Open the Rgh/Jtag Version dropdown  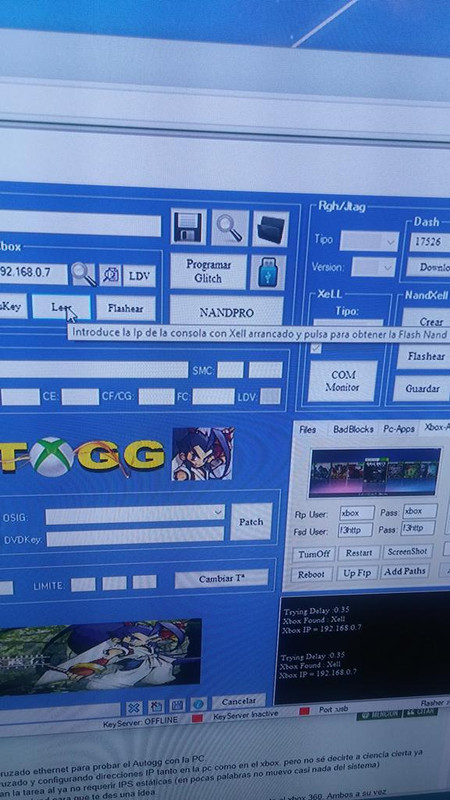(373, 267)
